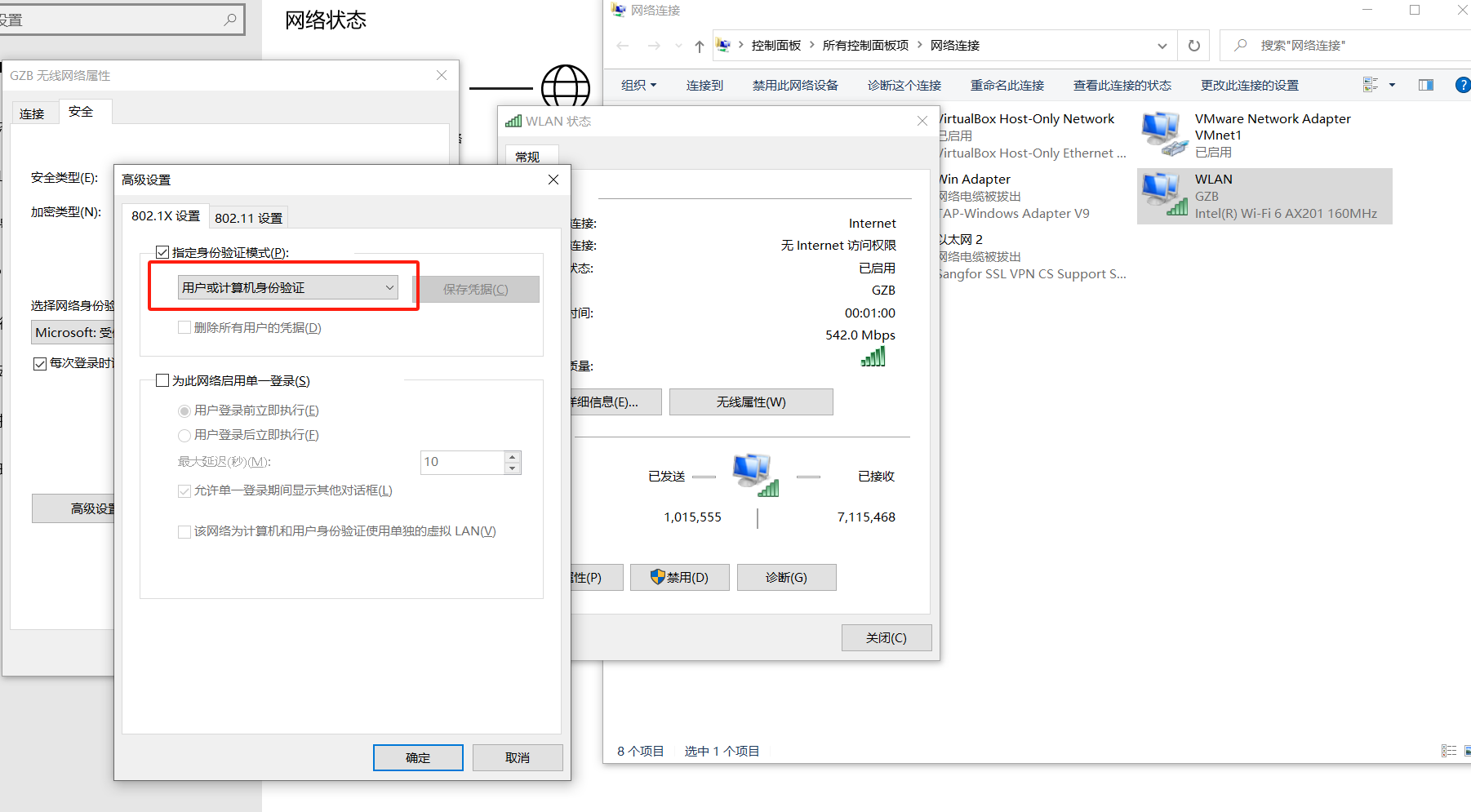Toggle the preview pane icon

click(x=1425, y=85)
